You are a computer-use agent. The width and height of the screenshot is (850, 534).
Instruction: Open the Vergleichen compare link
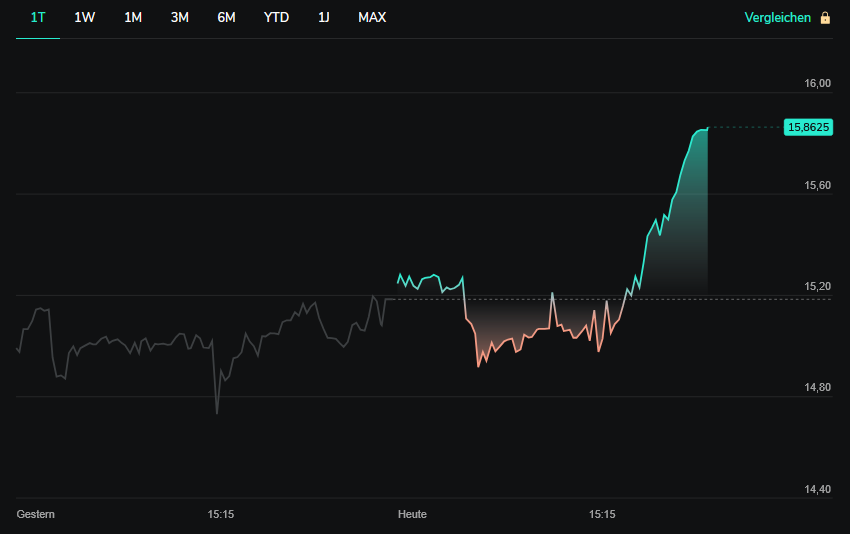[777, 18]
